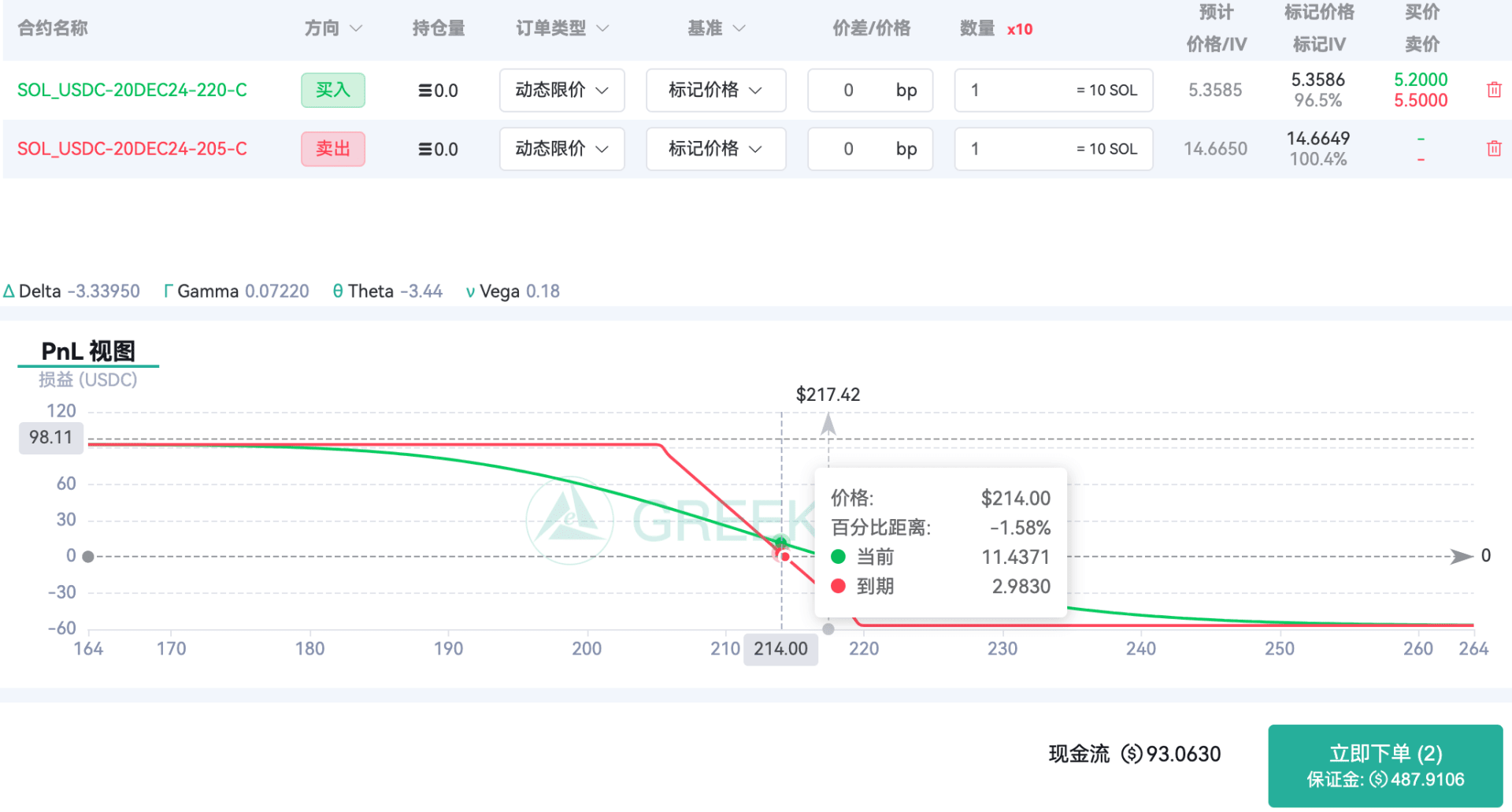Open 标记价格 benchmark dropdown for 205-C

click(716, 148)
